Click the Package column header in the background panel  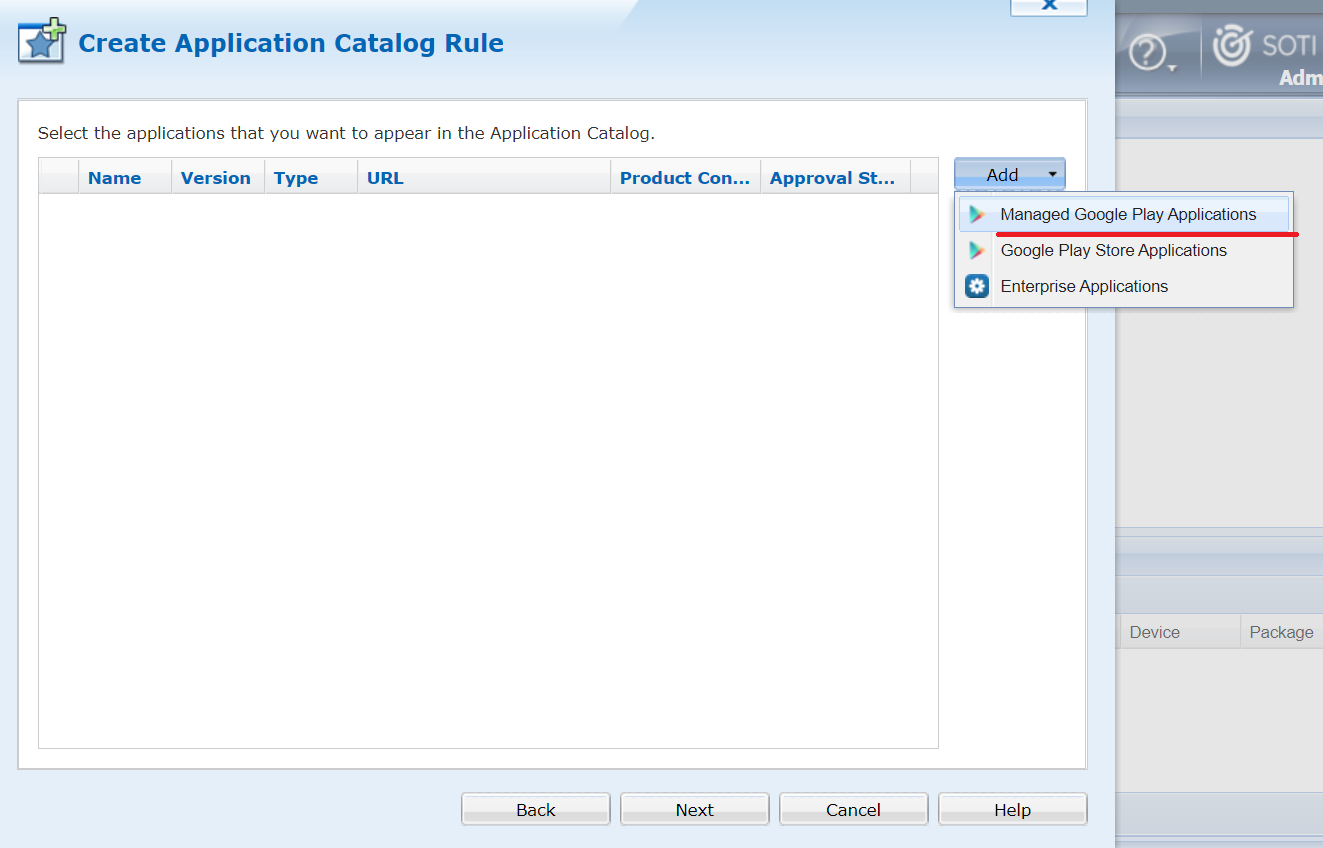click(1280, 632)
